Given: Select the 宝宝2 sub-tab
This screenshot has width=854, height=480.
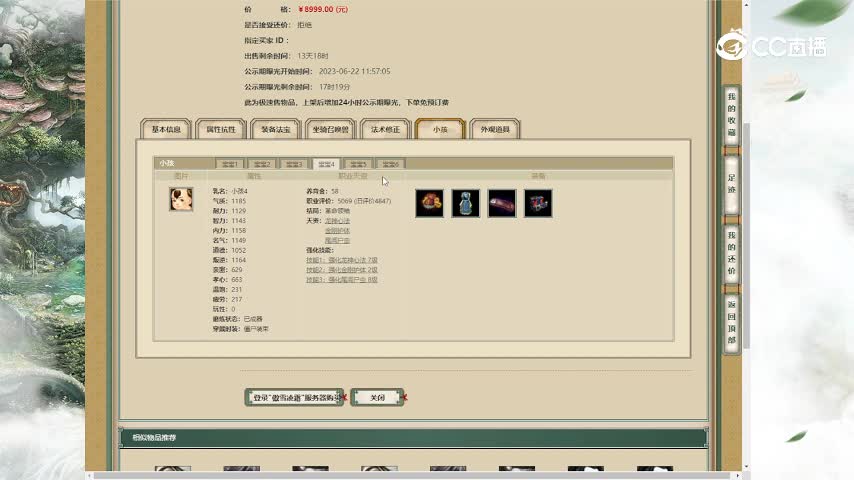Looking at the screenshot, I should [262, 164].
